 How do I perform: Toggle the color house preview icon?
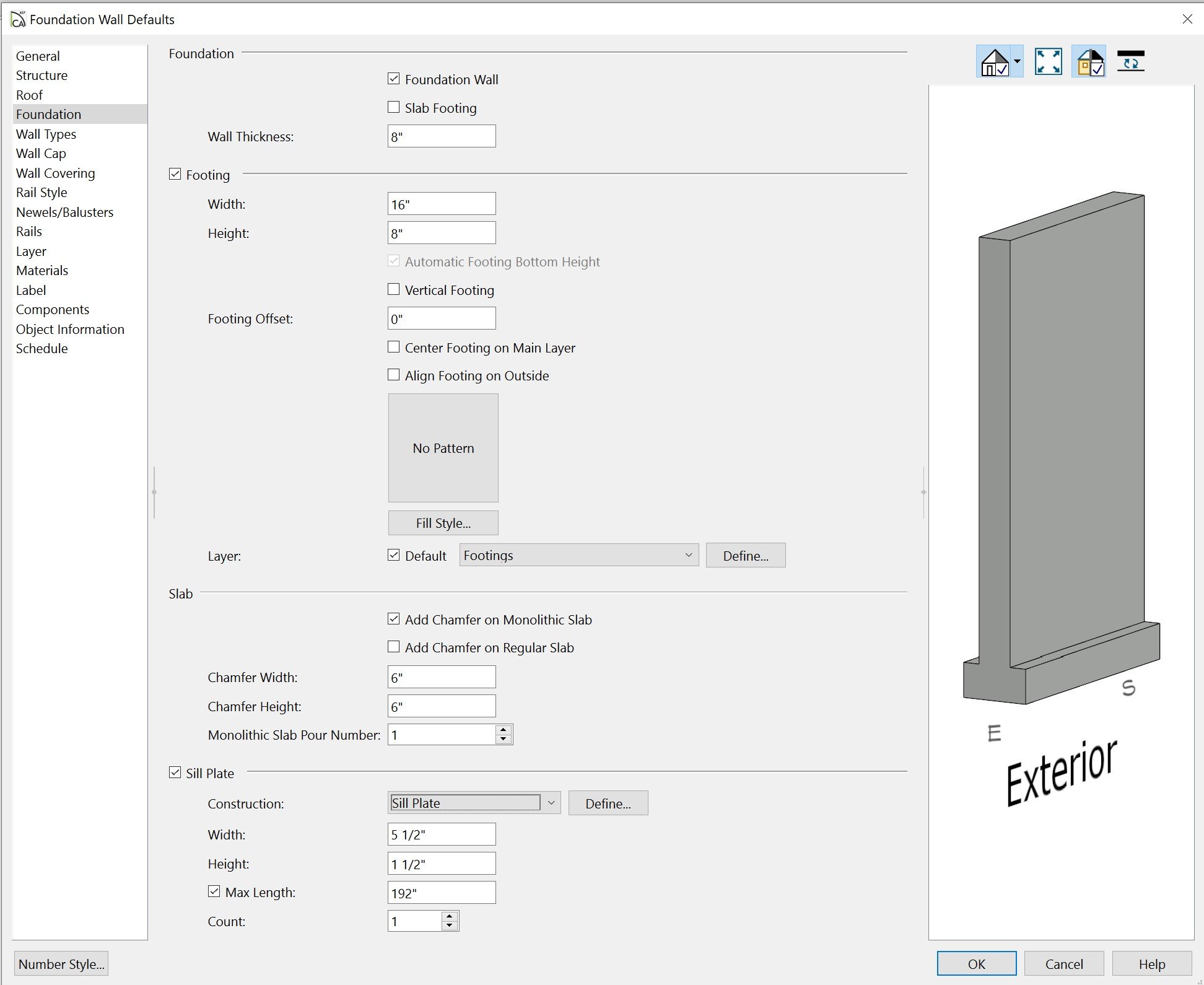(x=1089, y=62)
